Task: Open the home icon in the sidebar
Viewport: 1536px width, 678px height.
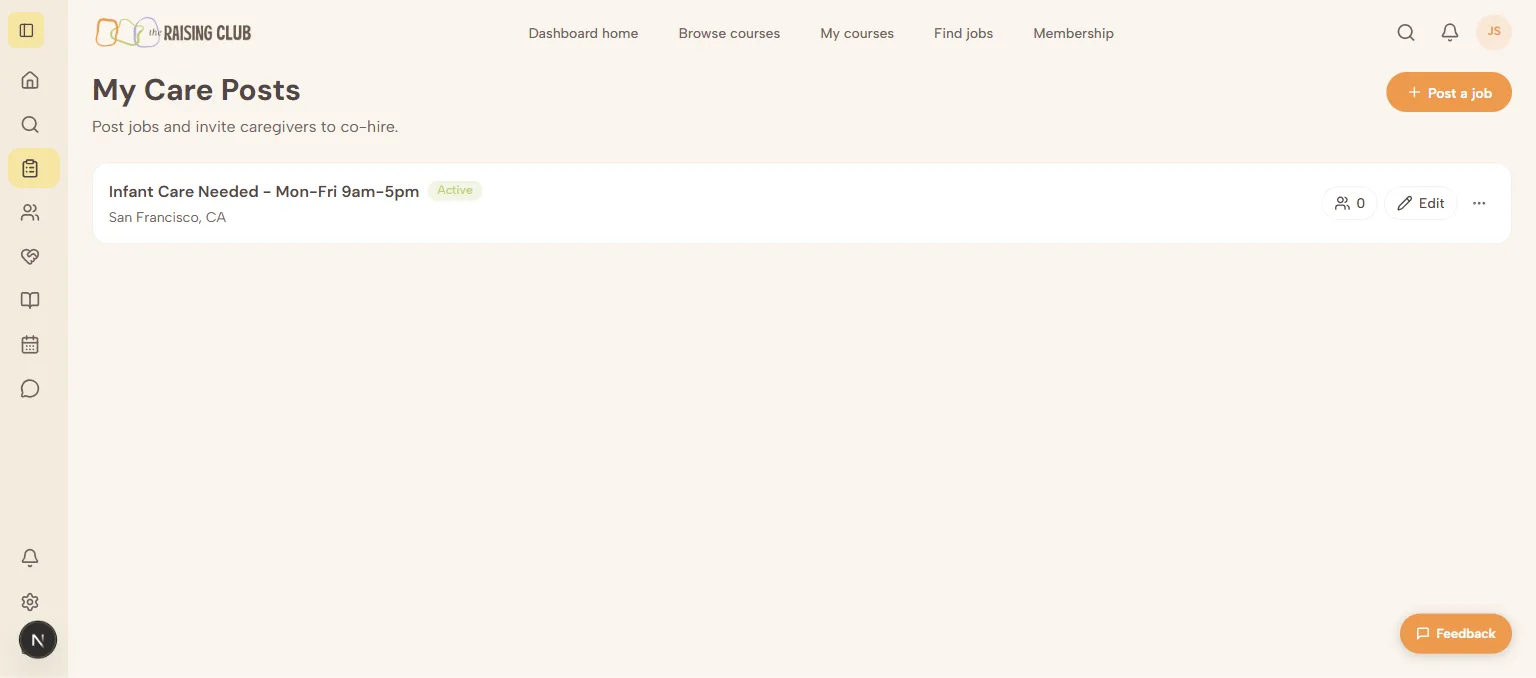Action: pyautogui.click(x=30, y=80)
